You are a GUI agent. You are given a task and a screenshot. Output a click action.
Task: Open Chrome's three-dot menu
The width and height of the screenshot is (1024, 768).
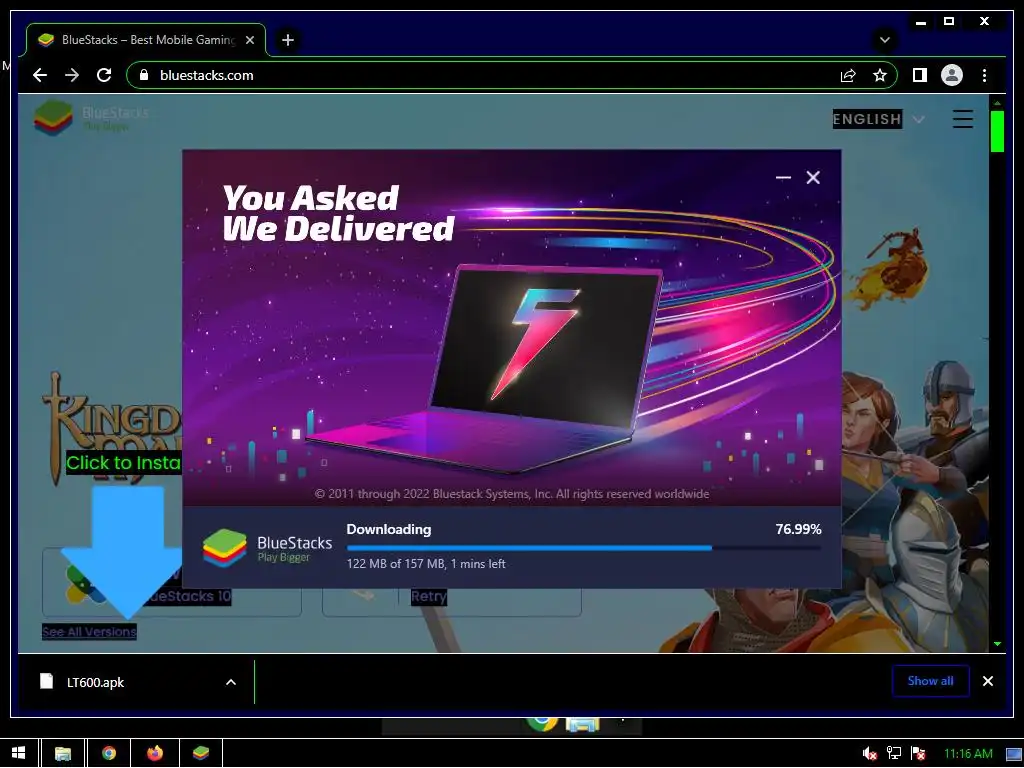tap(984, 76)
